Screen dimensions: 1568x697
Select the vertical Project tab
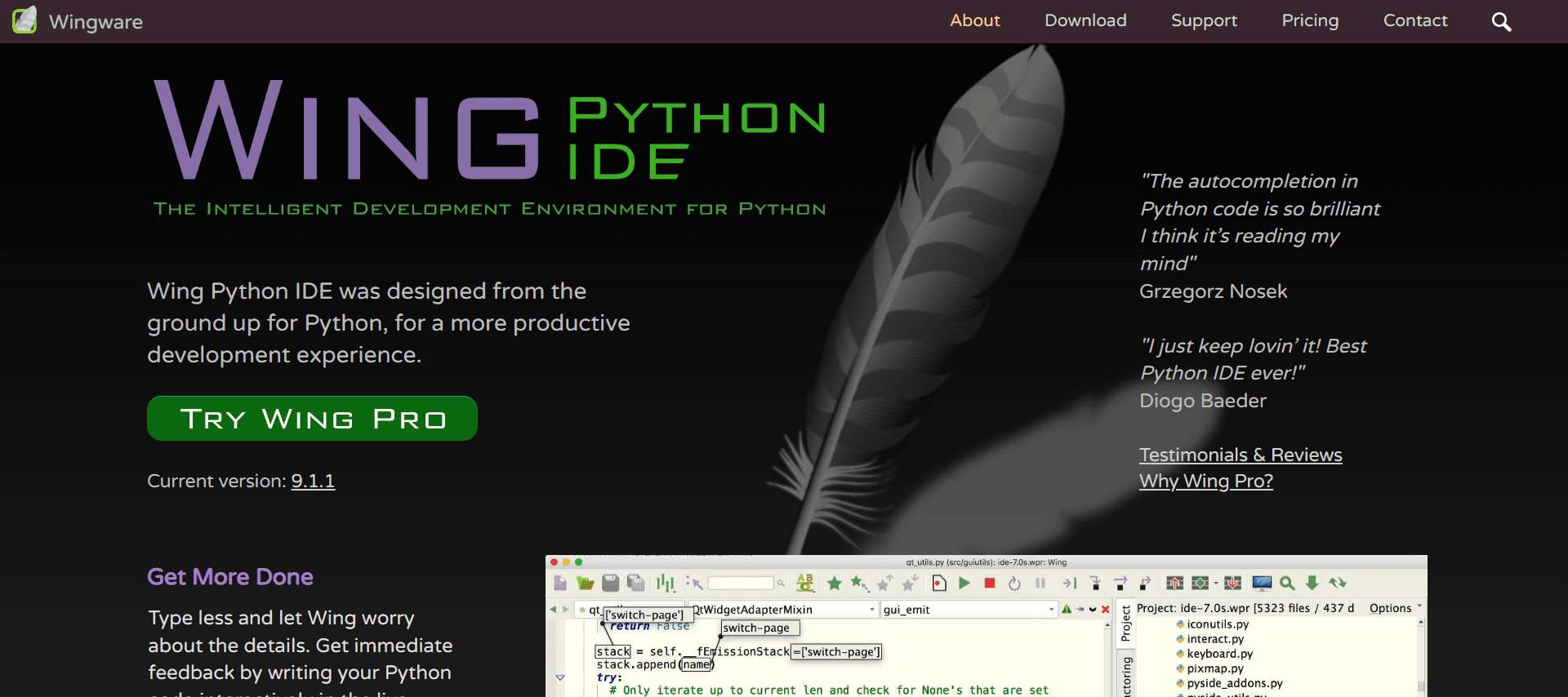tap(1125, 624)
